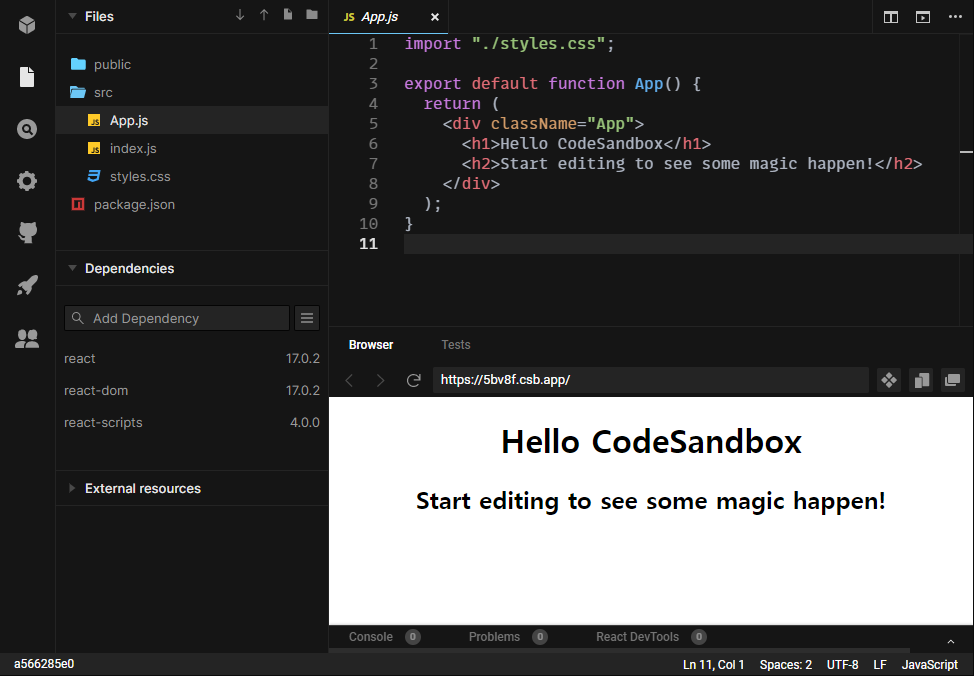Select the react-dom dependency row

pos(192,390)
